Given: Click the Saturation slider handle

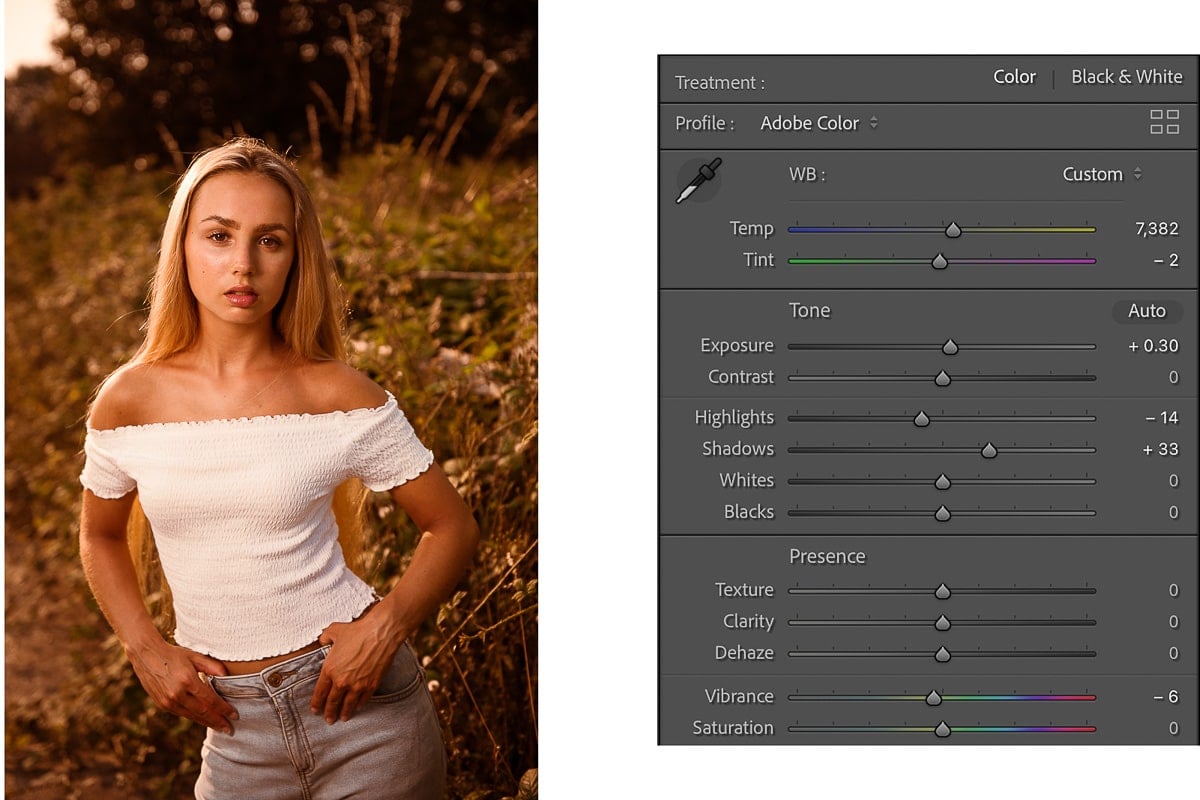Looking at the screenshot, I should (x=942, y=729).
